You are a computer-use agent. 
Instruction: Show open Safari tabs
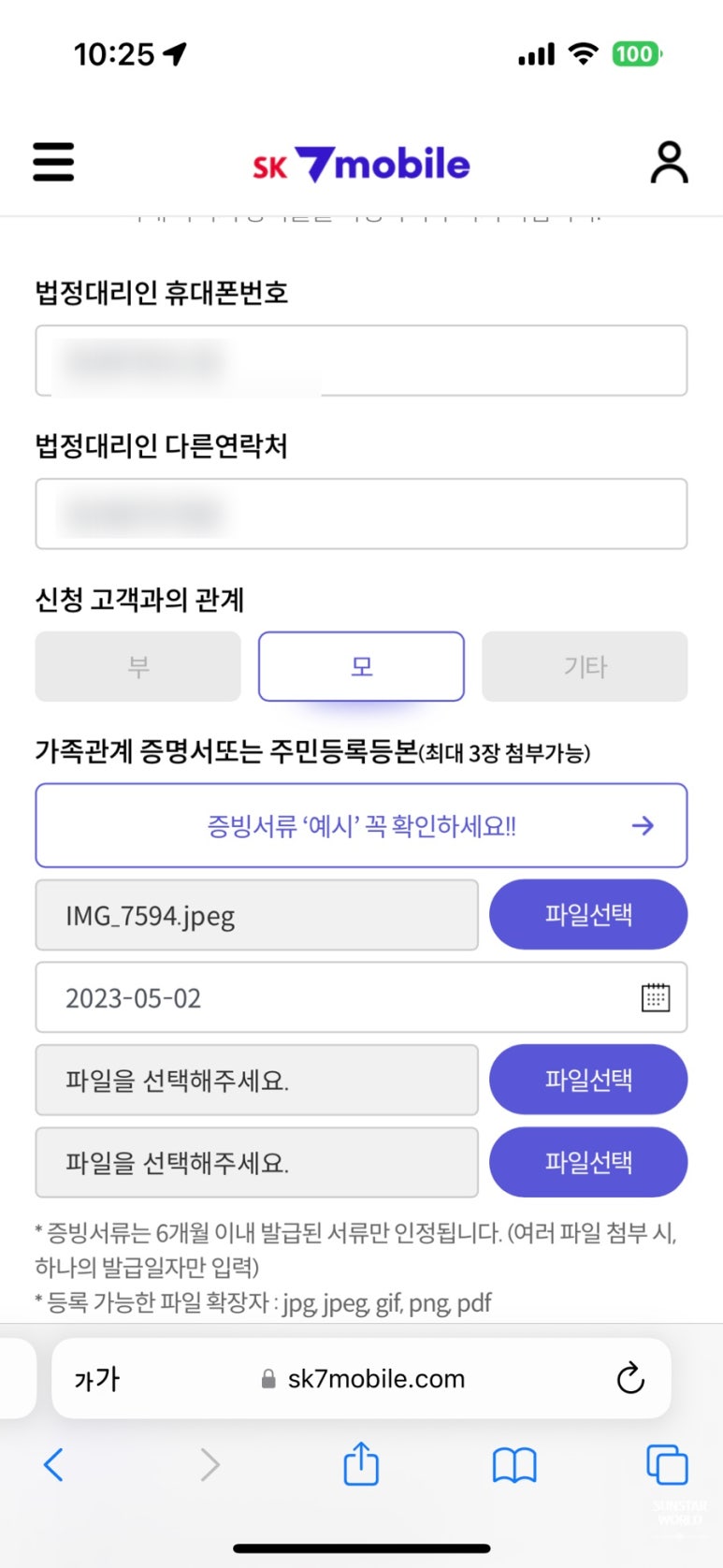click(666, 1464)
